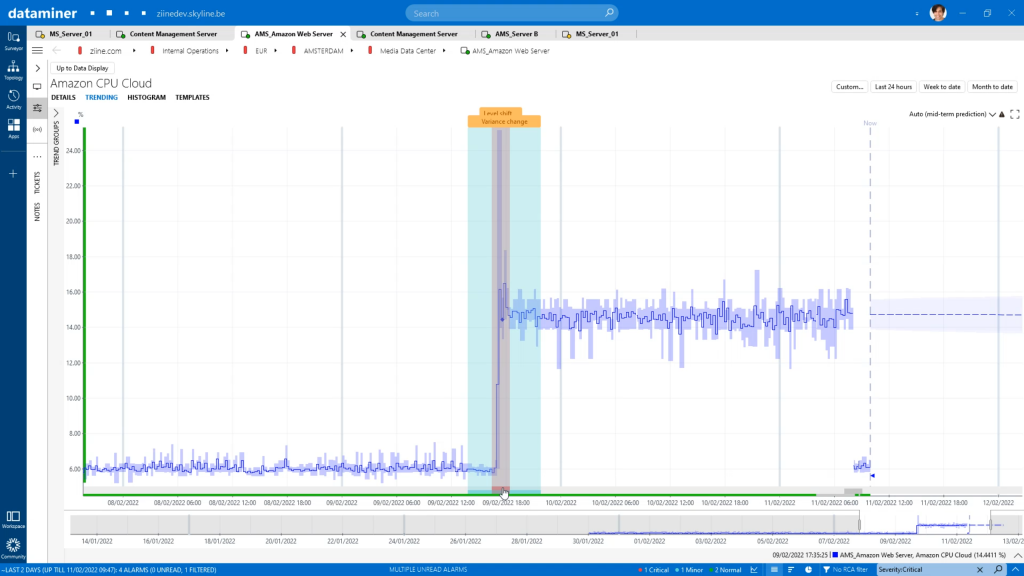This screenshot has height=576, width=1024.
Task: Switch to the HISTOGRAM tab
Action: point(146,97)
